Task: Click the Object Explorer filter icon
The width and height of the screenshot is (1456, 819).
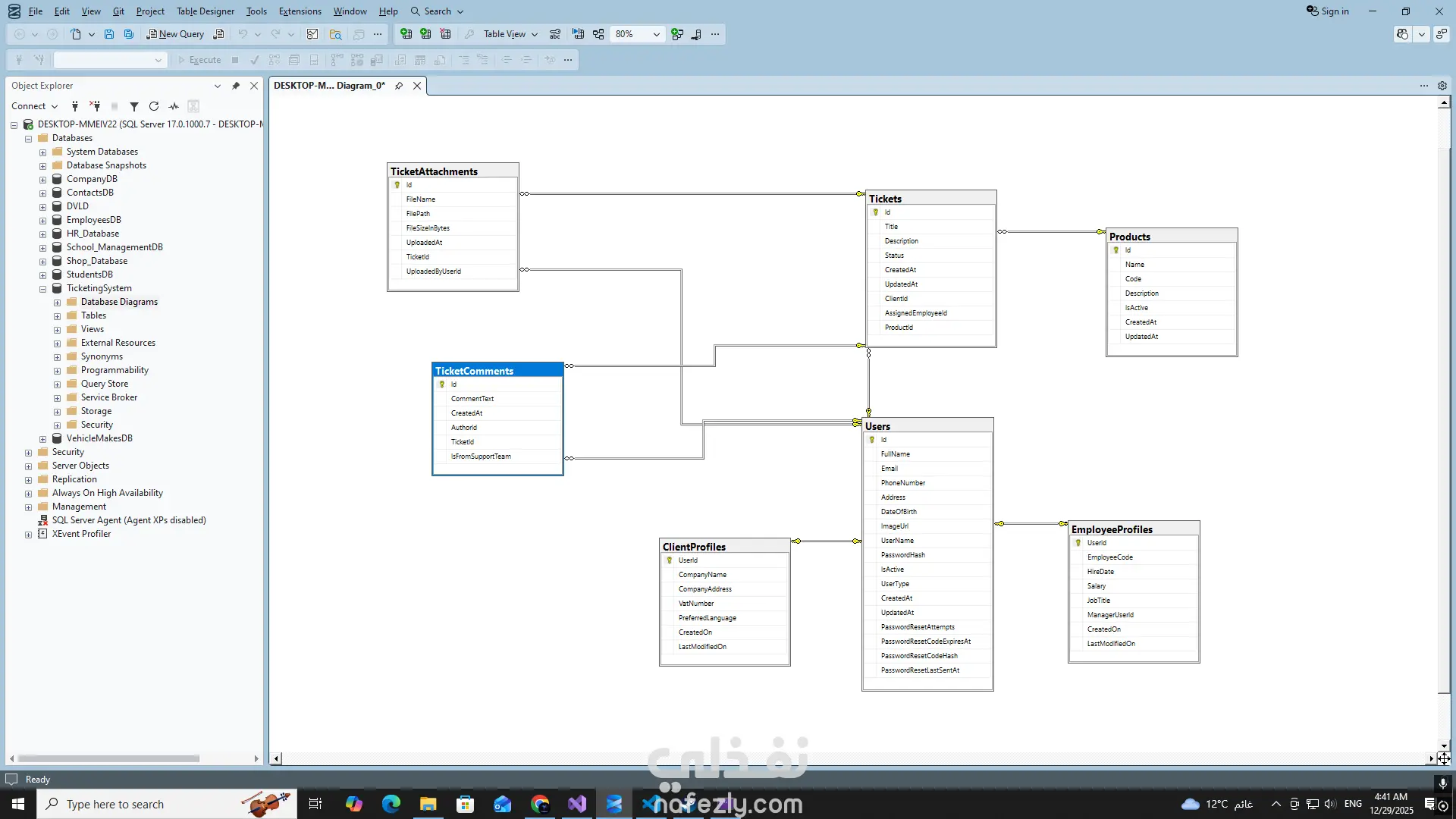Action: 134,106
